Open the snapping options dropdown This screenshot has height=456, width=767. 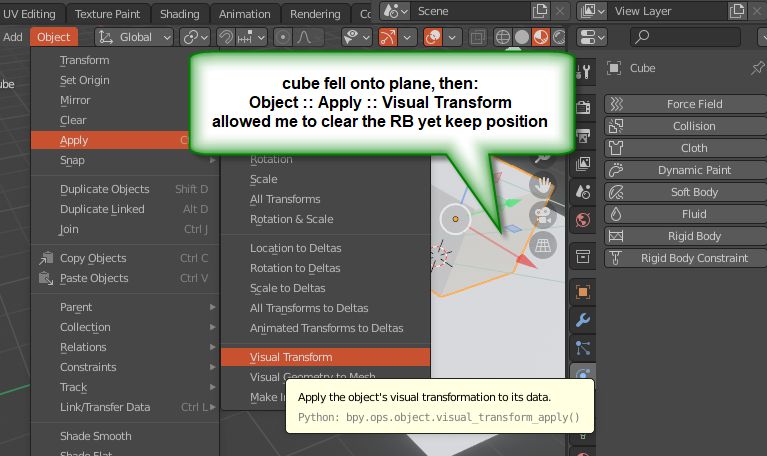[251, 37]
